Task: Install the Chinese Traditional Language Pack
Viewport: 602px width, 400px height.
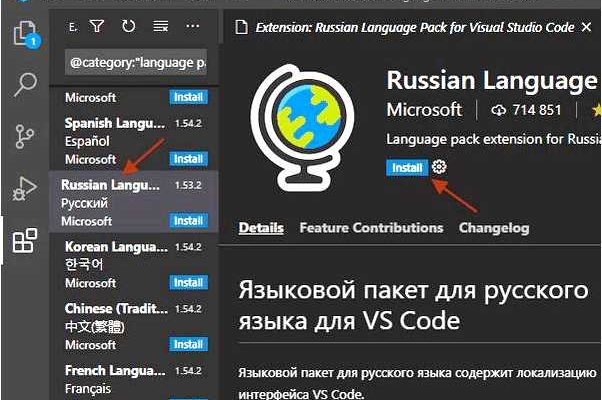Action: (189, 344)
